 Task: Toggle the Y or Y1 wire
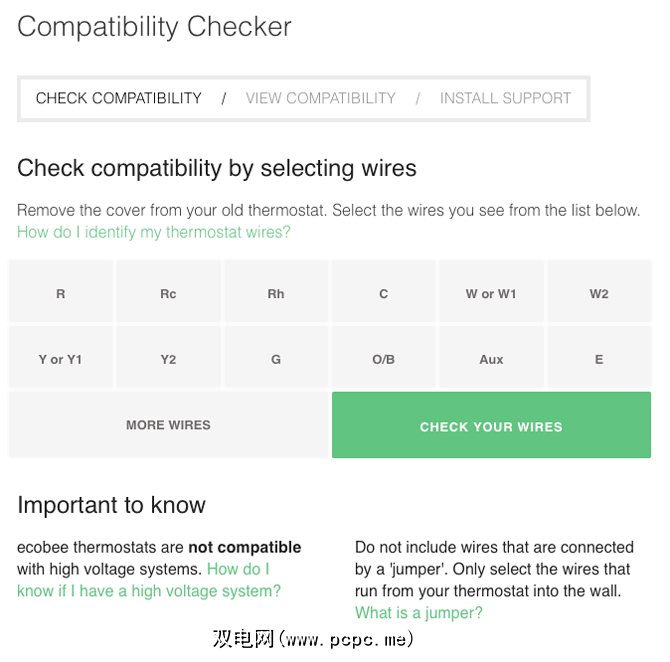click(61, 359)
